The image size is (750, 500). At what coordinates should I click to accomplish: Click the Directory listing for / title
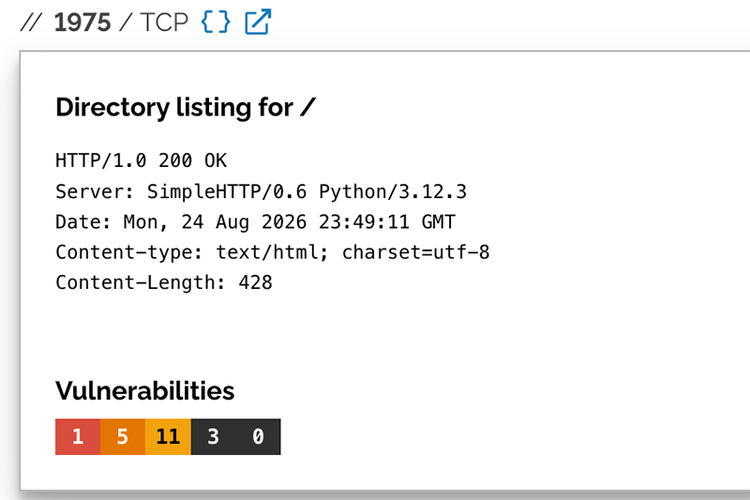tap(186, 107)
